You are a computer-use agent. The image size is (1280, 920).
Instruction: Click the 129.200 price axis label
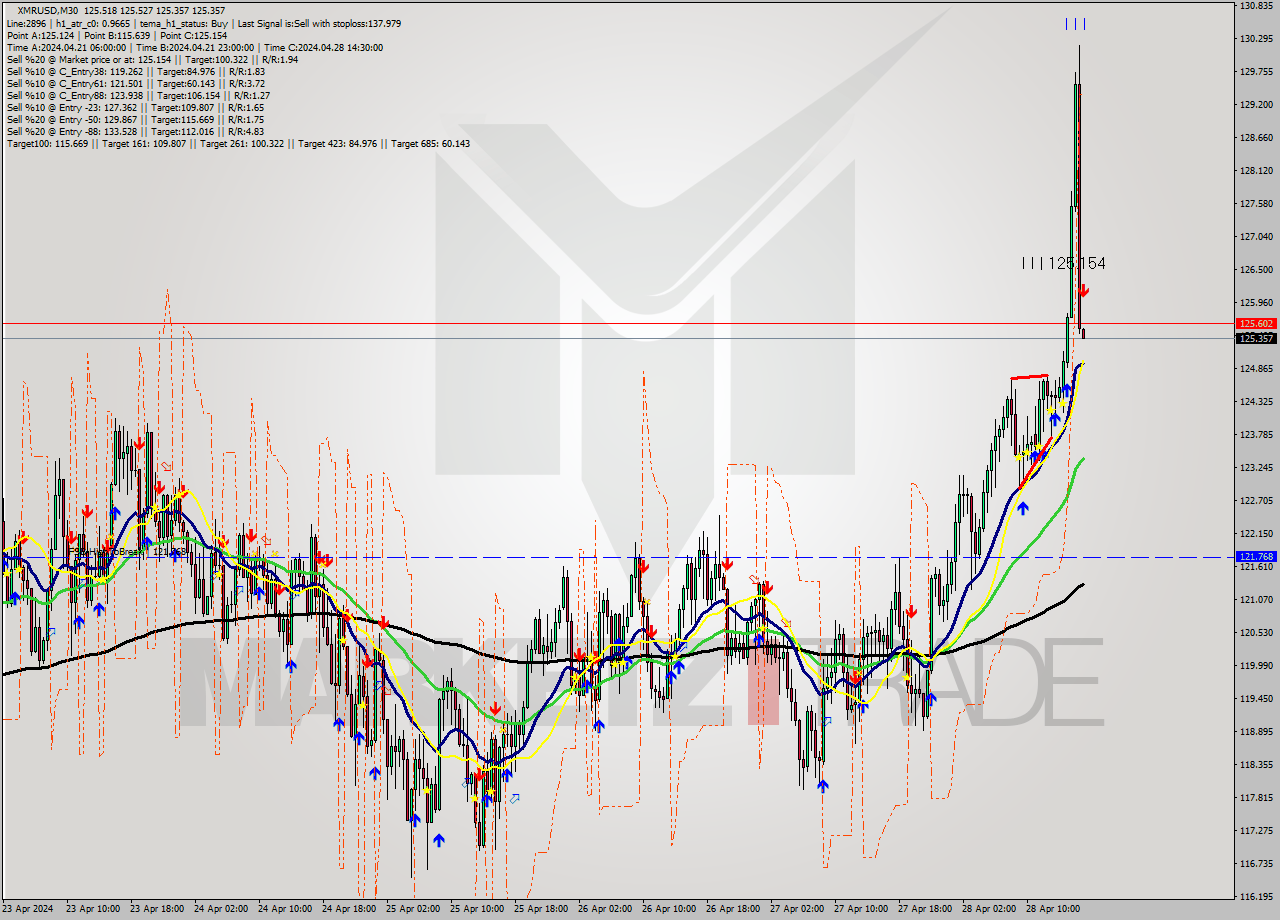[x=1256, y=104]
